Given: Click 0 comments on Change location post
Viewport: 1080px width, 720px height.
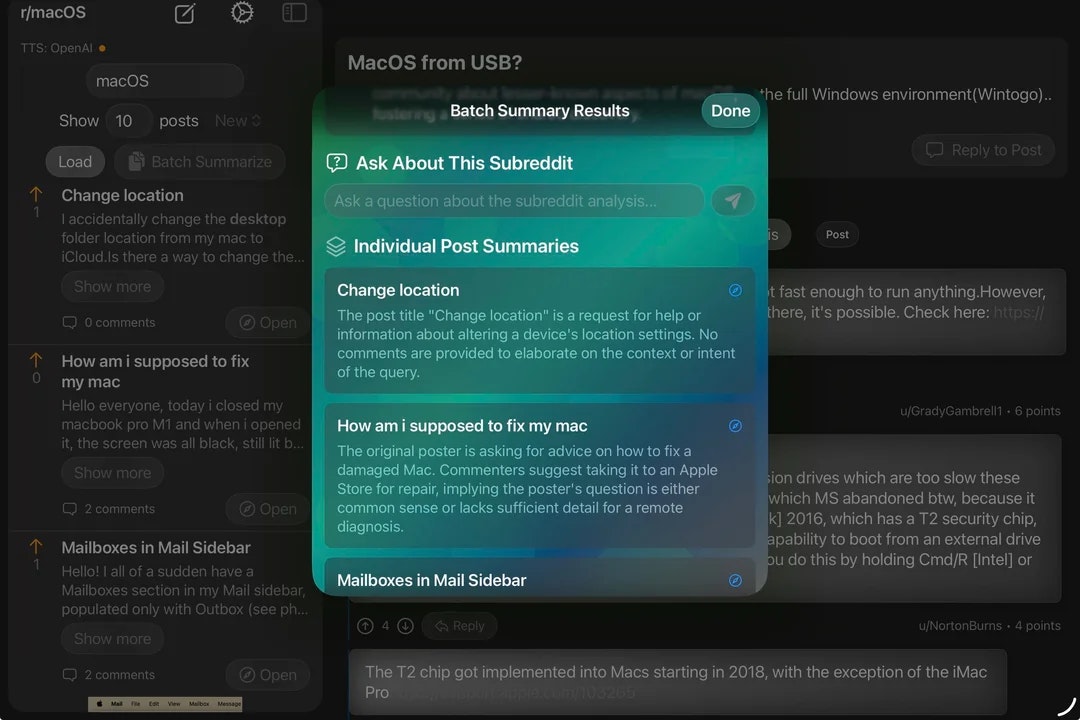Looking at the screenshot, I should [109, 322].
